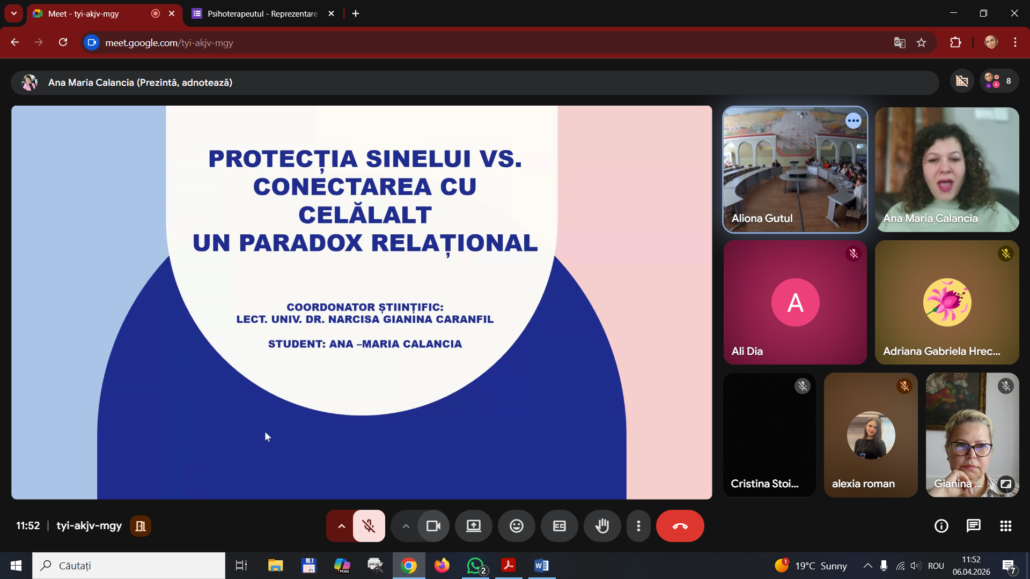
Task: Show the people list with 8 participants
Action: (x=999, y=81)
